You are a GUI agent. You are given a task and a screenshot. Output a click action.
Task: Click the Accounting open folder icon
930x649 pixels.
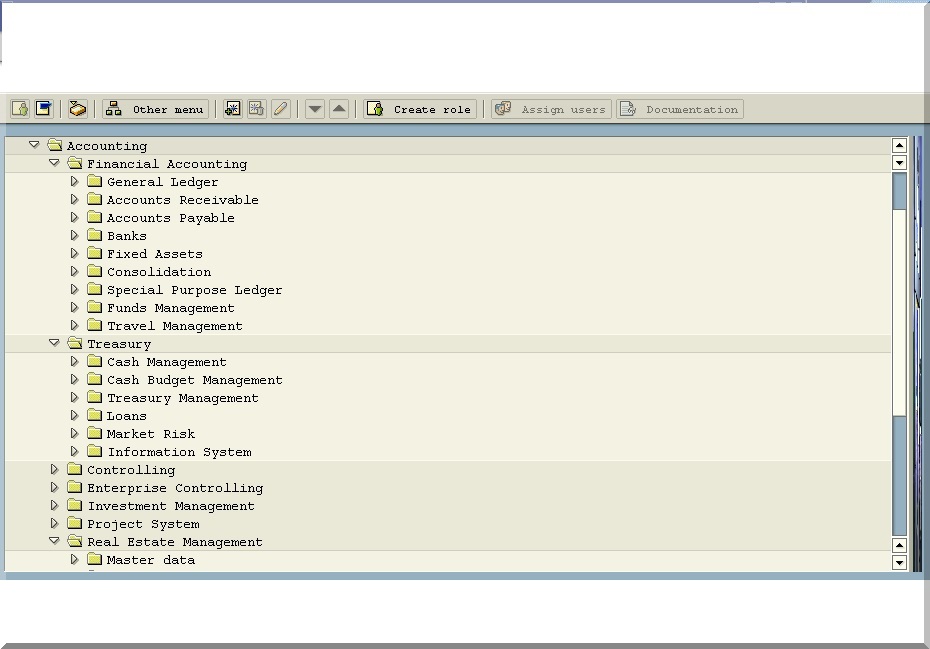pos(55,145)
